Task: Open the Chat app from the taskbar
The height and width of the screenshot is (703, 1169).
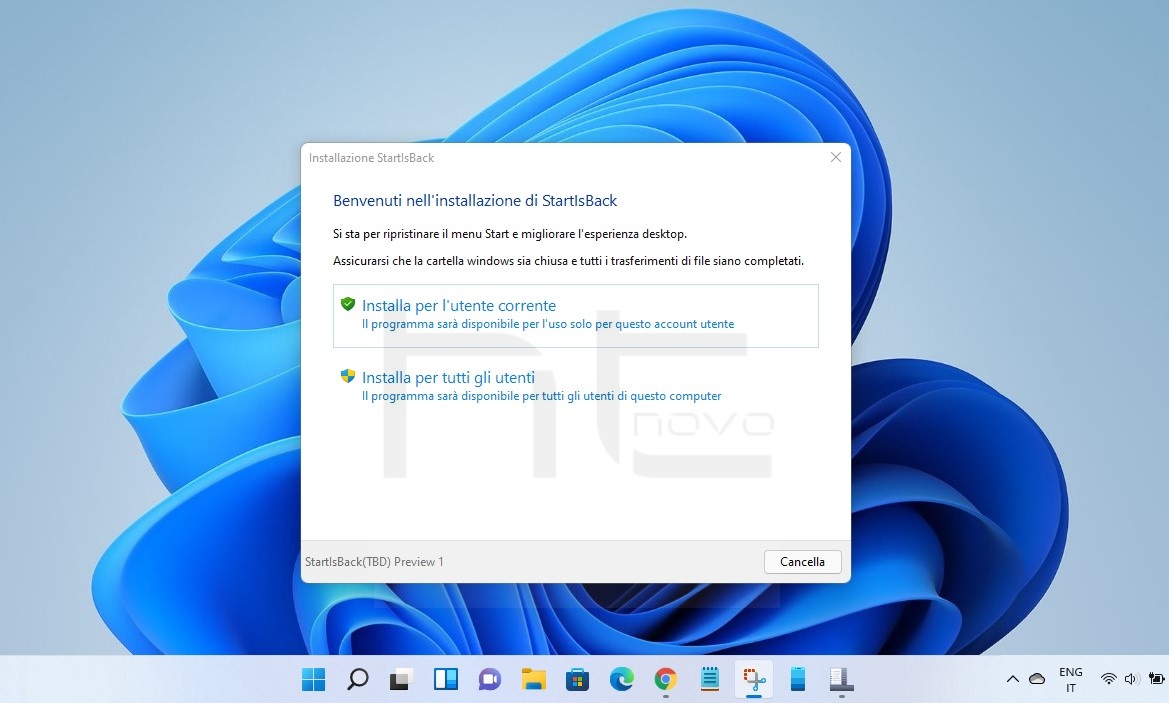Action: (x=489, y=679)
